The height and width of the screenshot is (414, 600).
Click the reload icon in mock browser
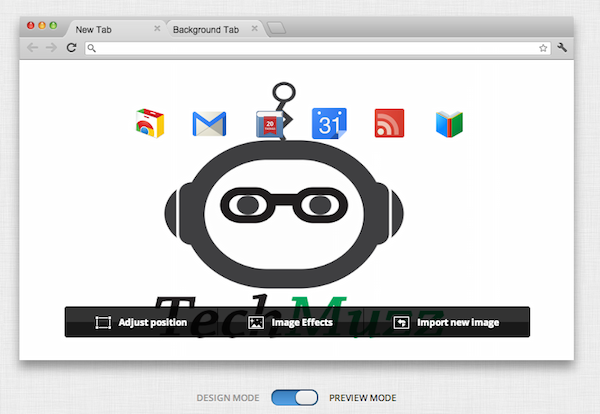[71, 48]
